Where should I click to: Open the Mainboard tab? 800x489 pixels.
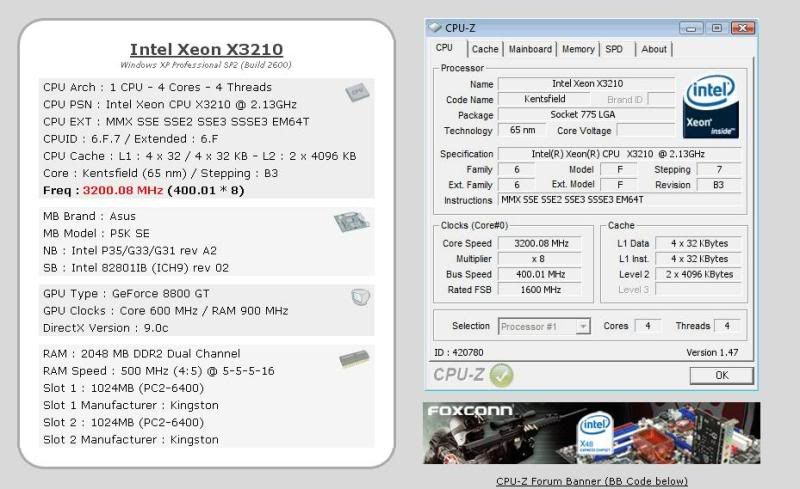coord(530,49)
